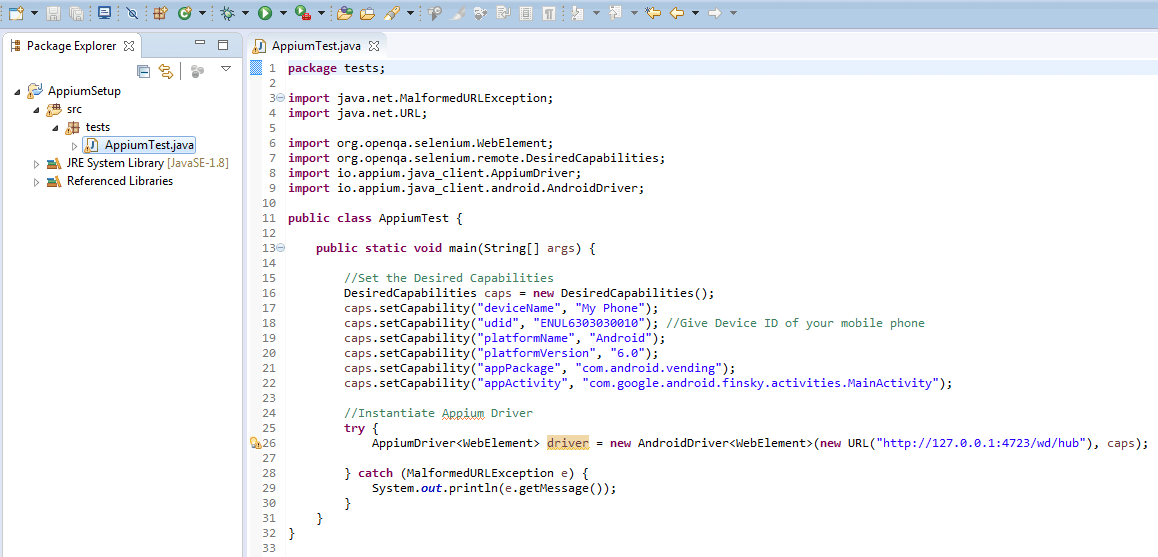
Task: Expand the JRE System Library node
Action: coord(37,163)
